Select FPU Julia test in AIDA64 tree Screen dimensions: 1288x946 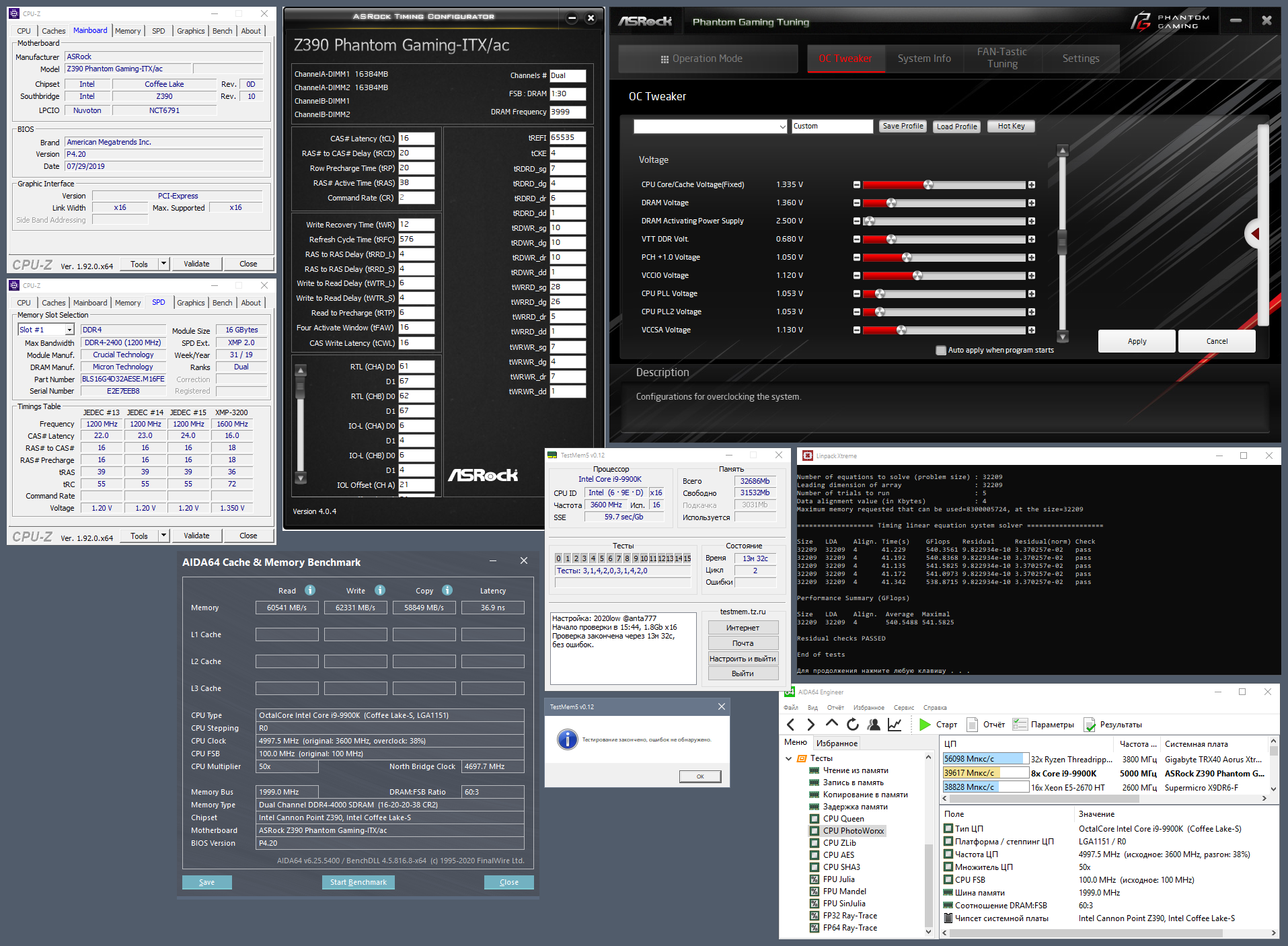[839, 879]
